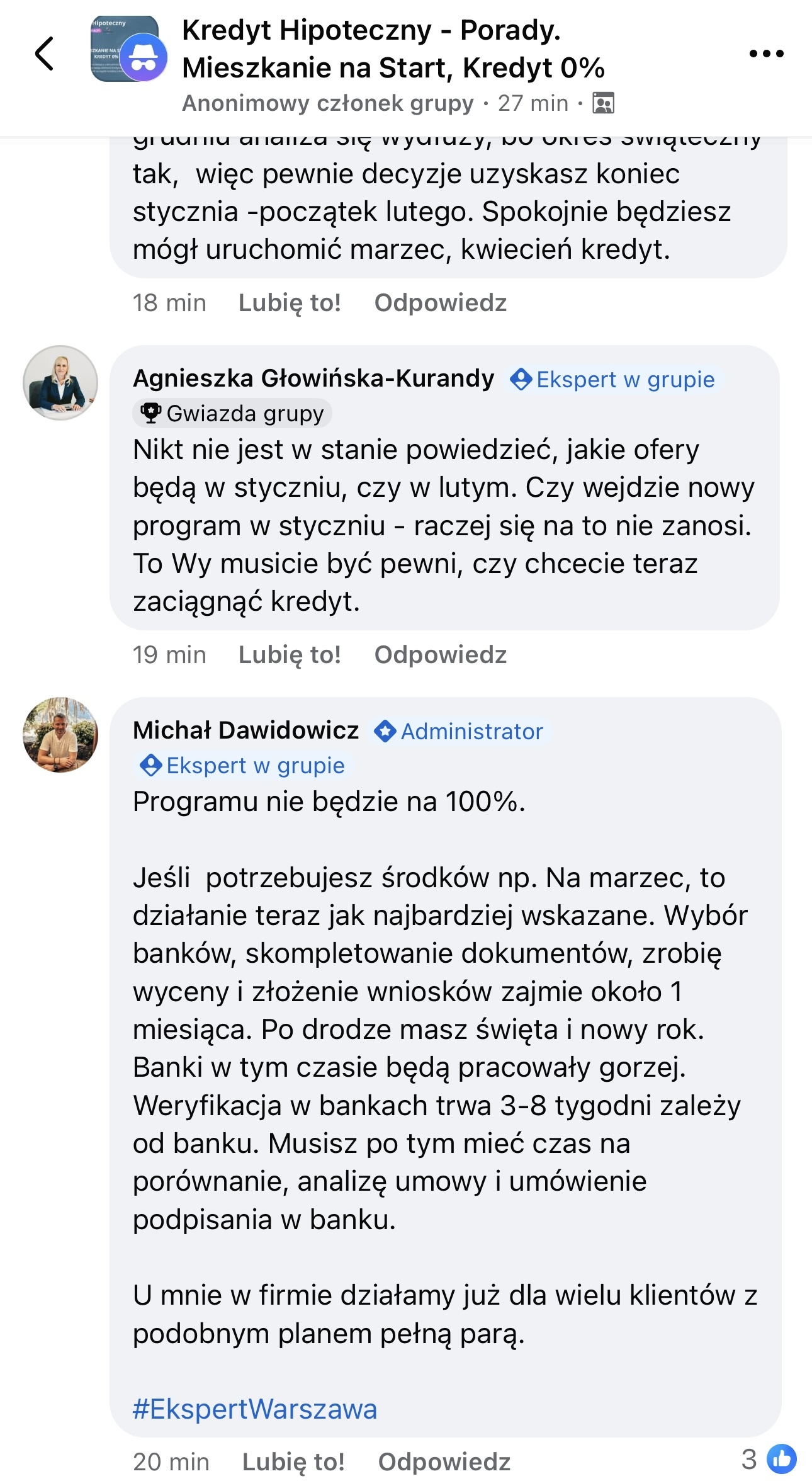Tap the back arrow icon

pos(44,54)
